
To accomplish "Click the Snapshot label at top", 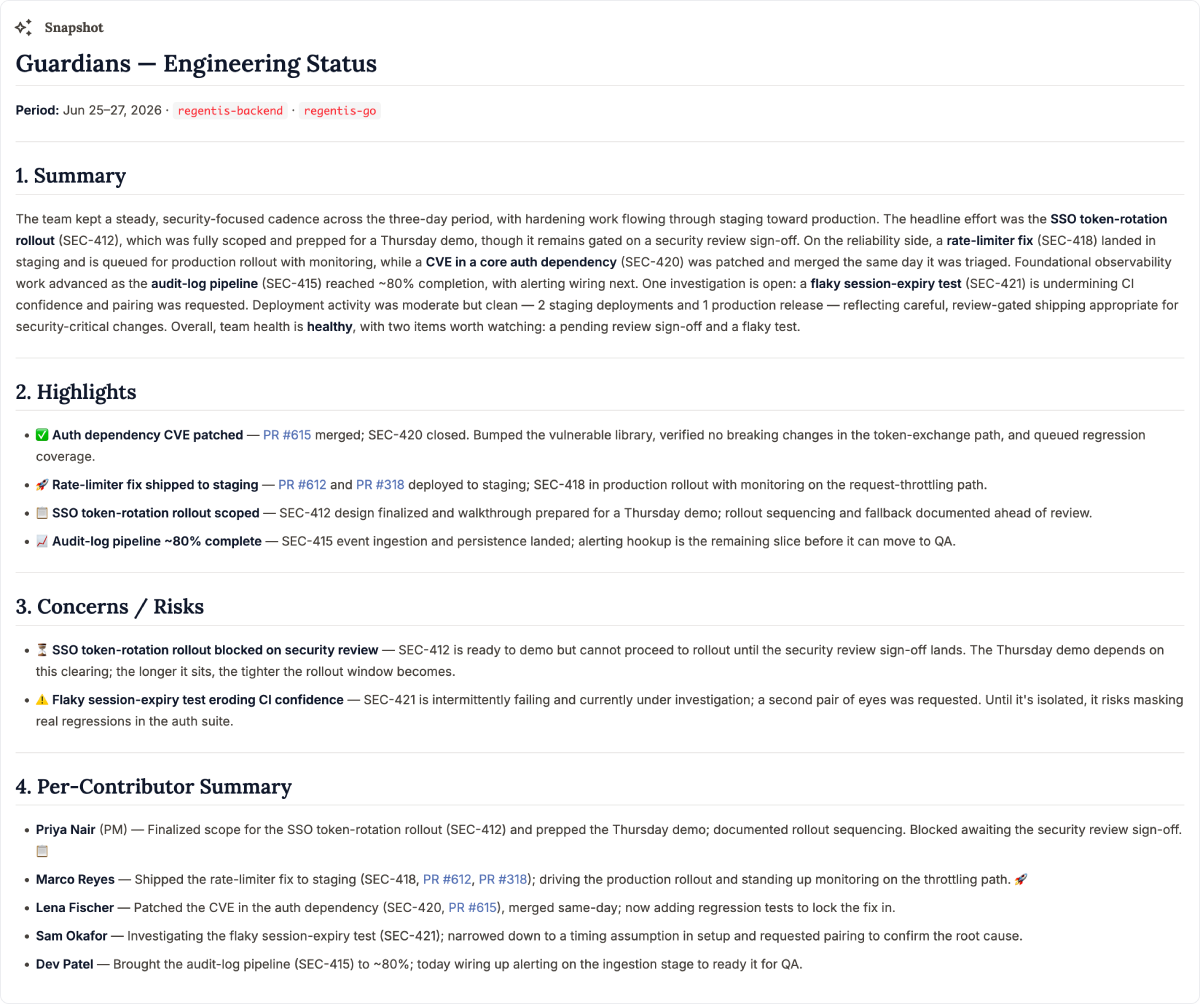I will (x=74, y=28).
